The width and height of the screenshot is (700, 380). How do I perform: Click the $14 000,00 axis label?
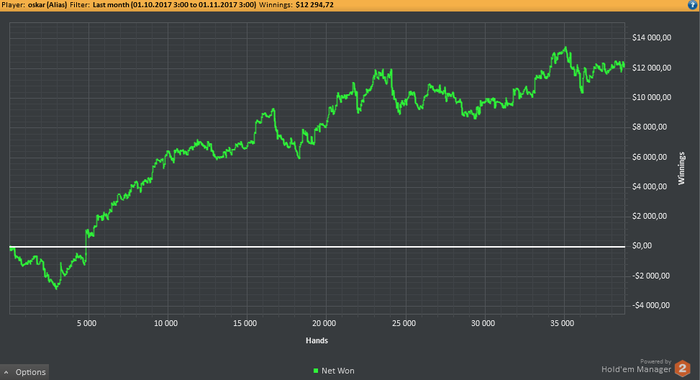coord(651,38)
